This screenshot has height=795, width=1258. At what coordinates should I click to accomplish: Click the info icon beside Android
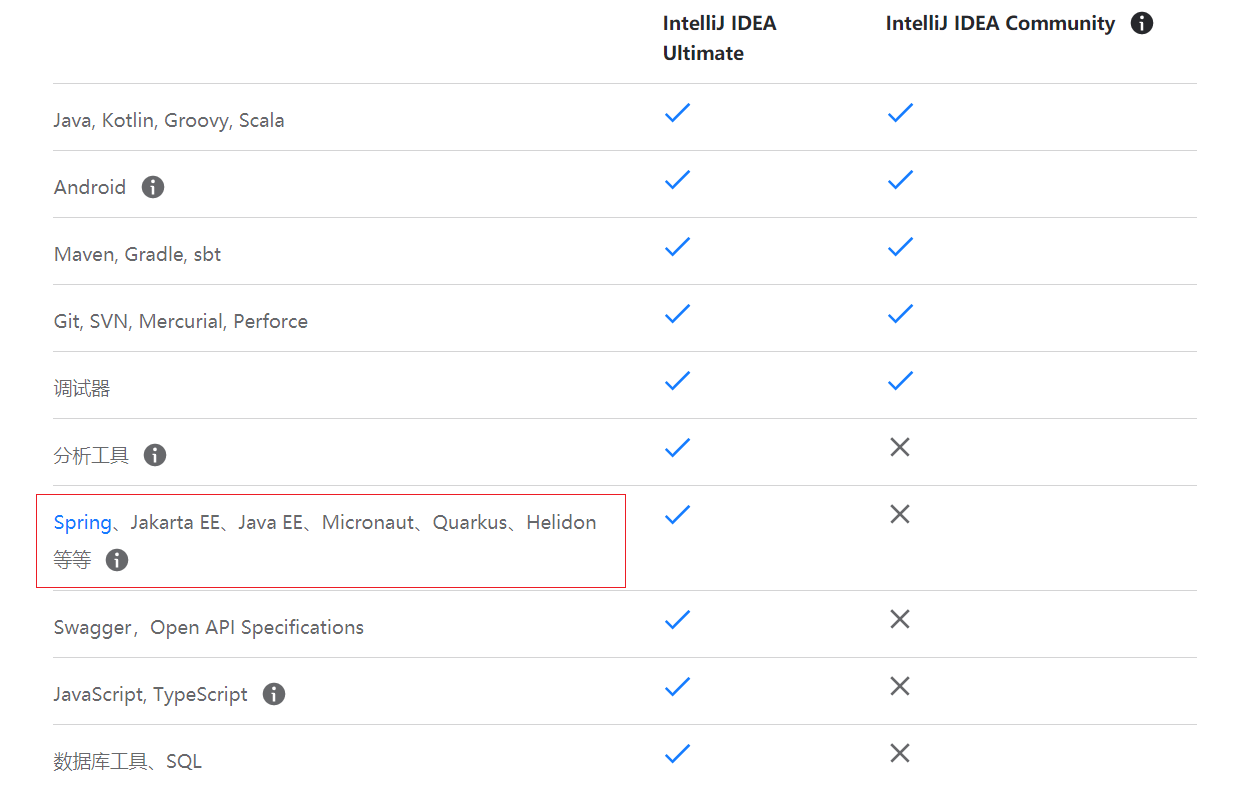point(153,187)
